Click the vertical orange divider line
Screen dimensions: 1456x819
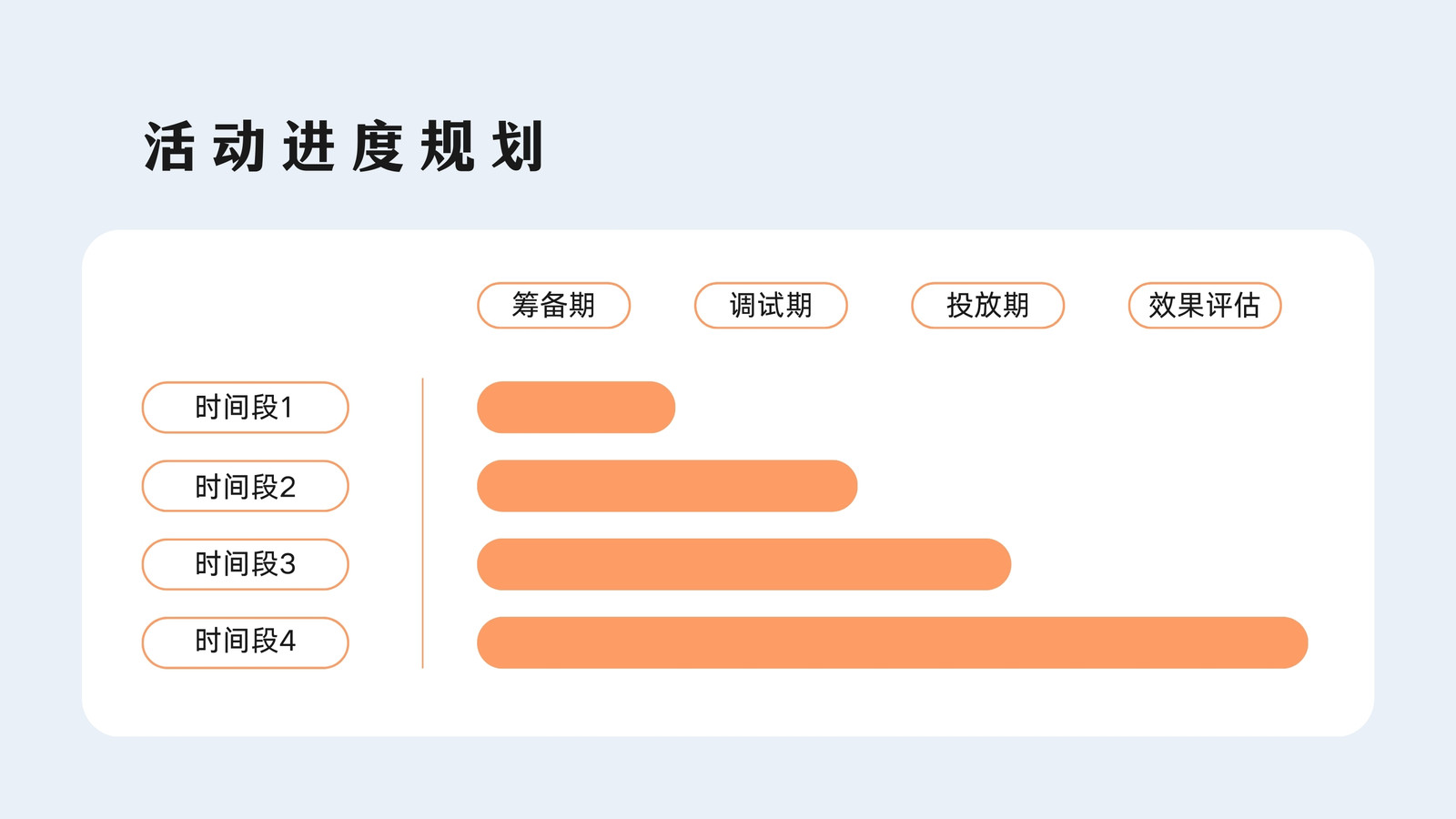423,523
